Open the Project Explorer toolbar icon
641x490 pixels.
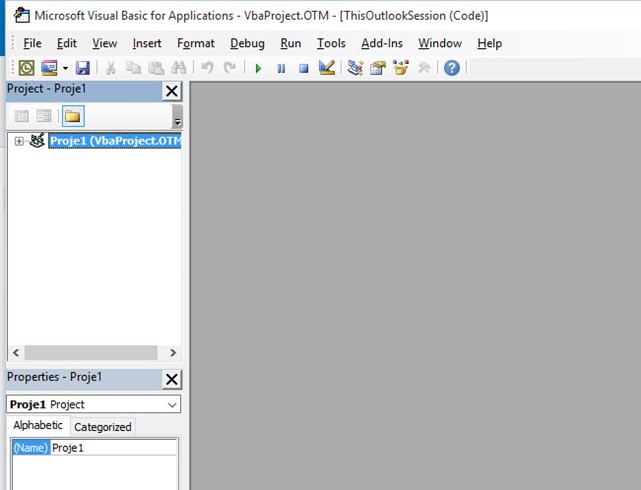coord(355,68)
